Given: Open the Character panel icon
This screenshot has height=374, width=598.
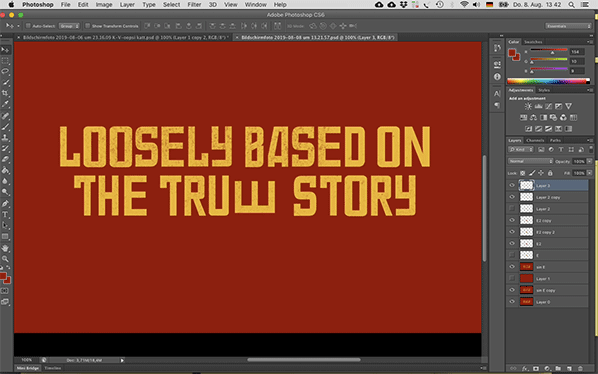Looking at the screenshot, I should [x=497, y=93].
